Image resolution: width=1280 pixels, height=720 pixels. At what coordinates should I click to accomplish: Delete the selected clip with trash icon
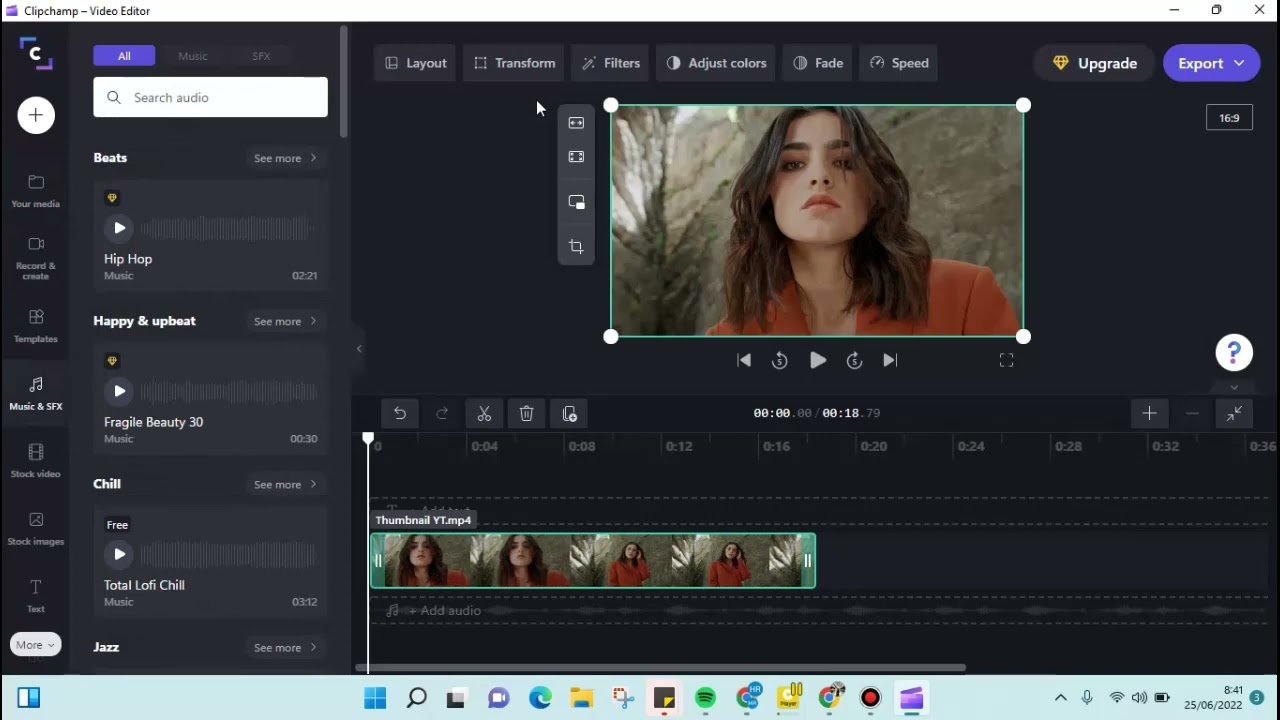click(526, 413)
